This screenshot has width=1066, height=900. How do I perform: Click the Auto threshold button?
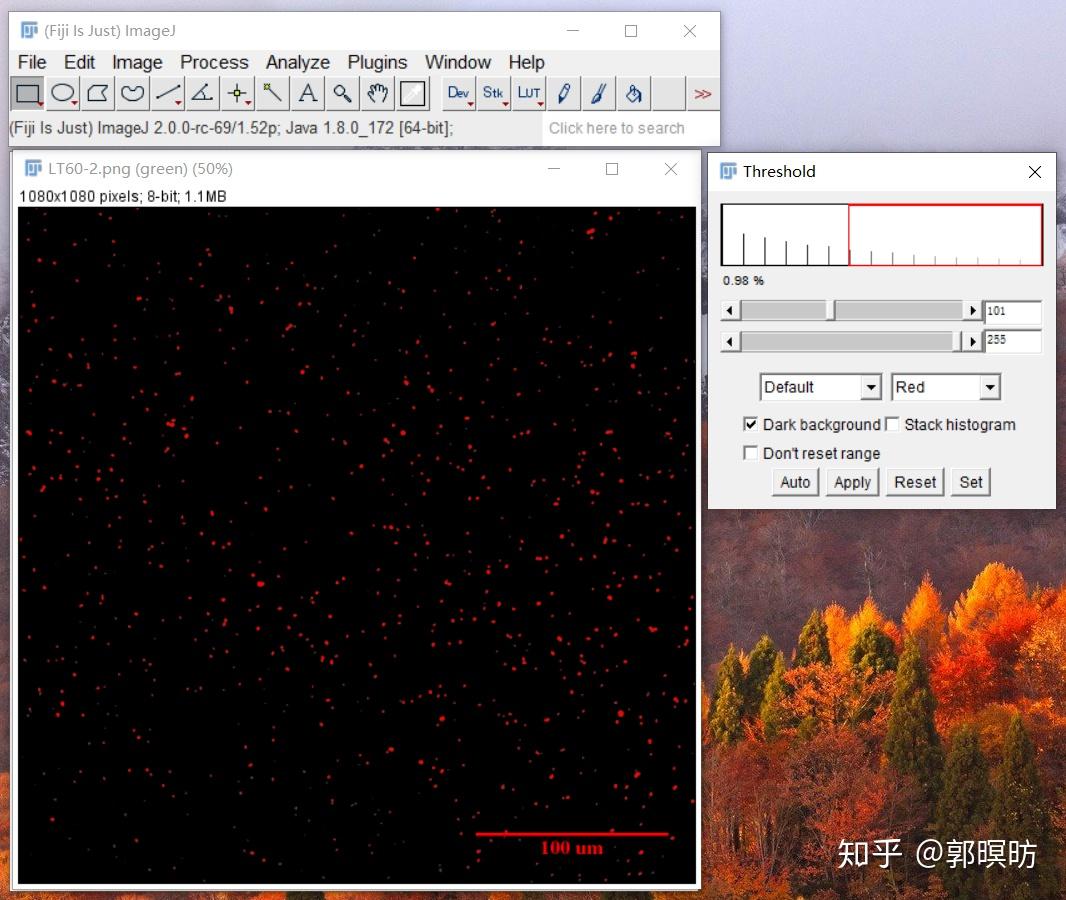pos(794,482)
